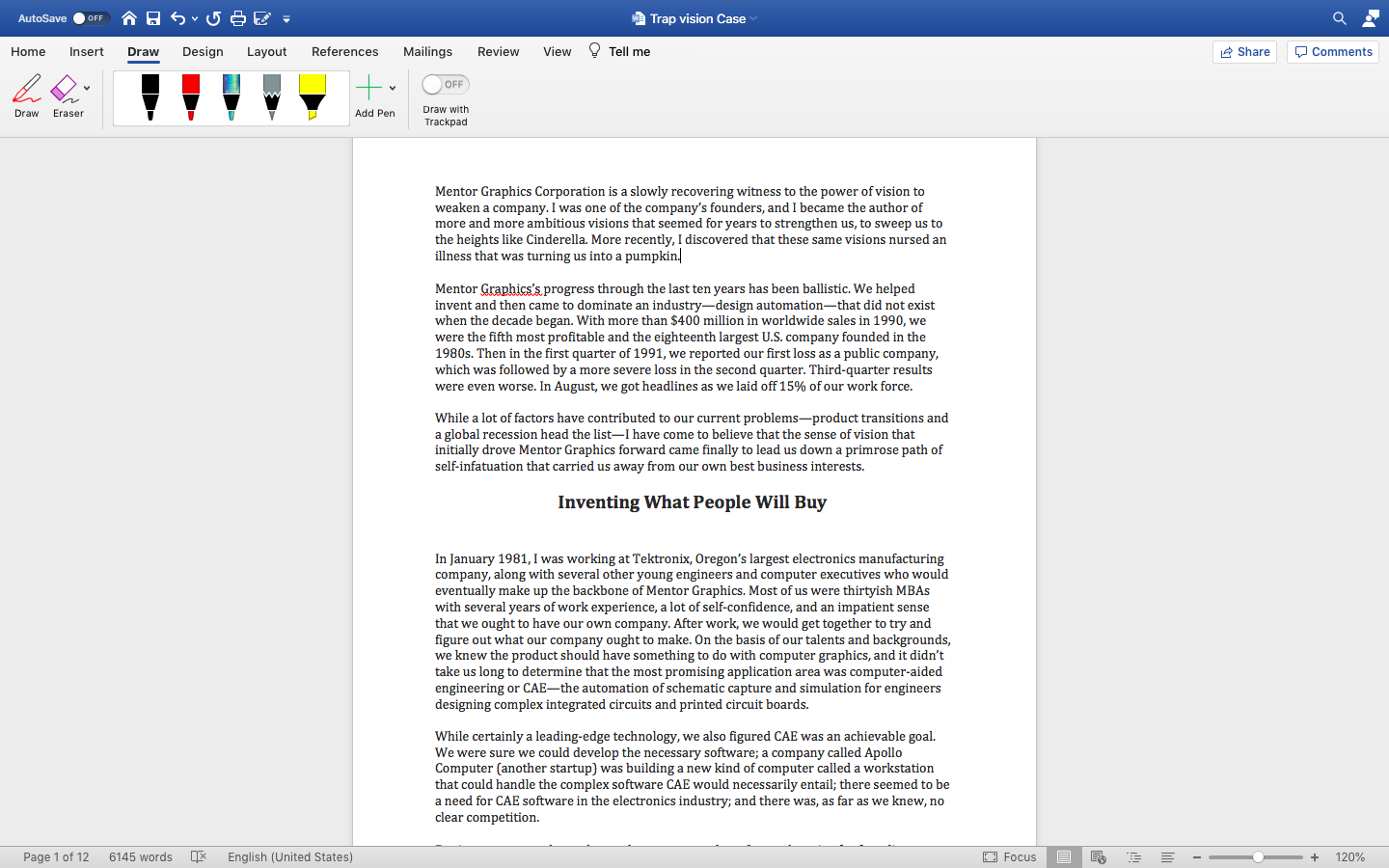Screen dimensions: 1389x868
Task: Click the misspelled word Graphics's
Action: [510, 288]
